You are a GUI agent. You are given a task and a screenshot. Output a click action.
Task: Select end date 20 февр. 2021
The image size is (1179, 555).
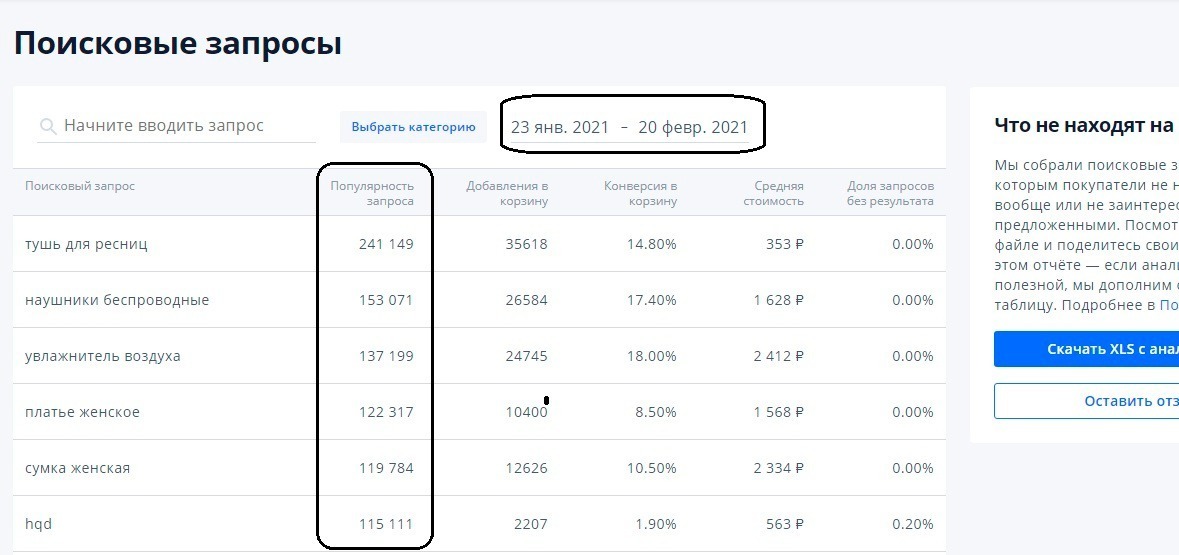(x=693, y=127)
